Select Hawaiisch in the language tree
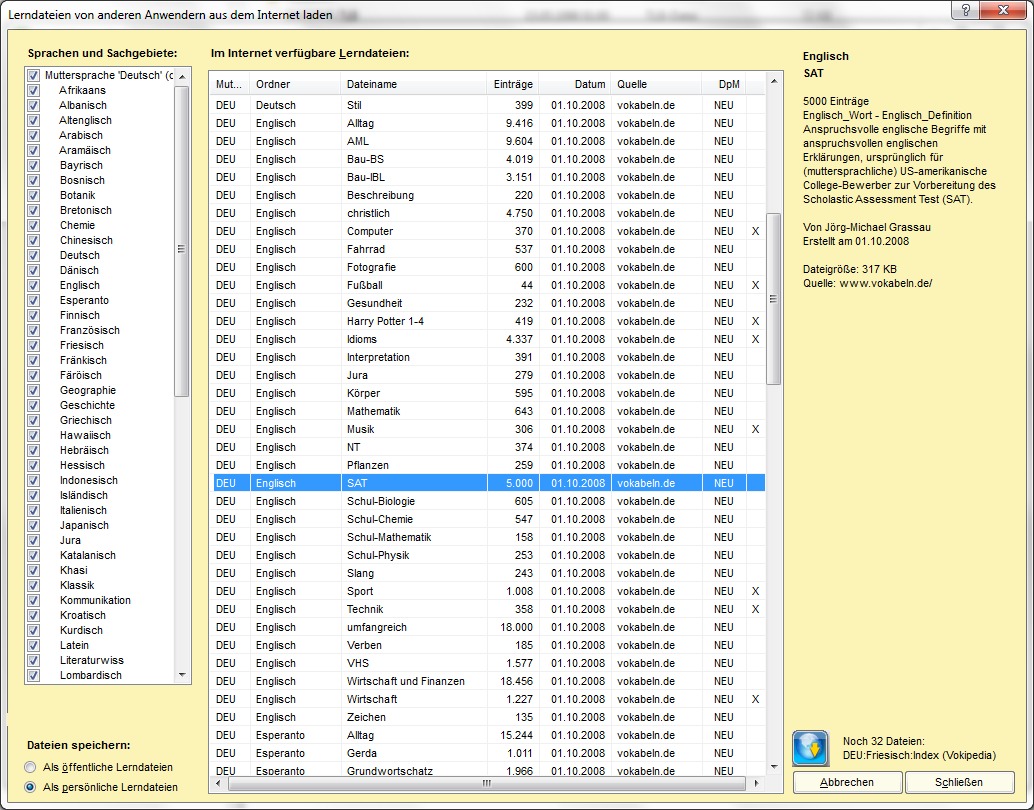This screenshot has height=810, width=1034. pos(85,435)
